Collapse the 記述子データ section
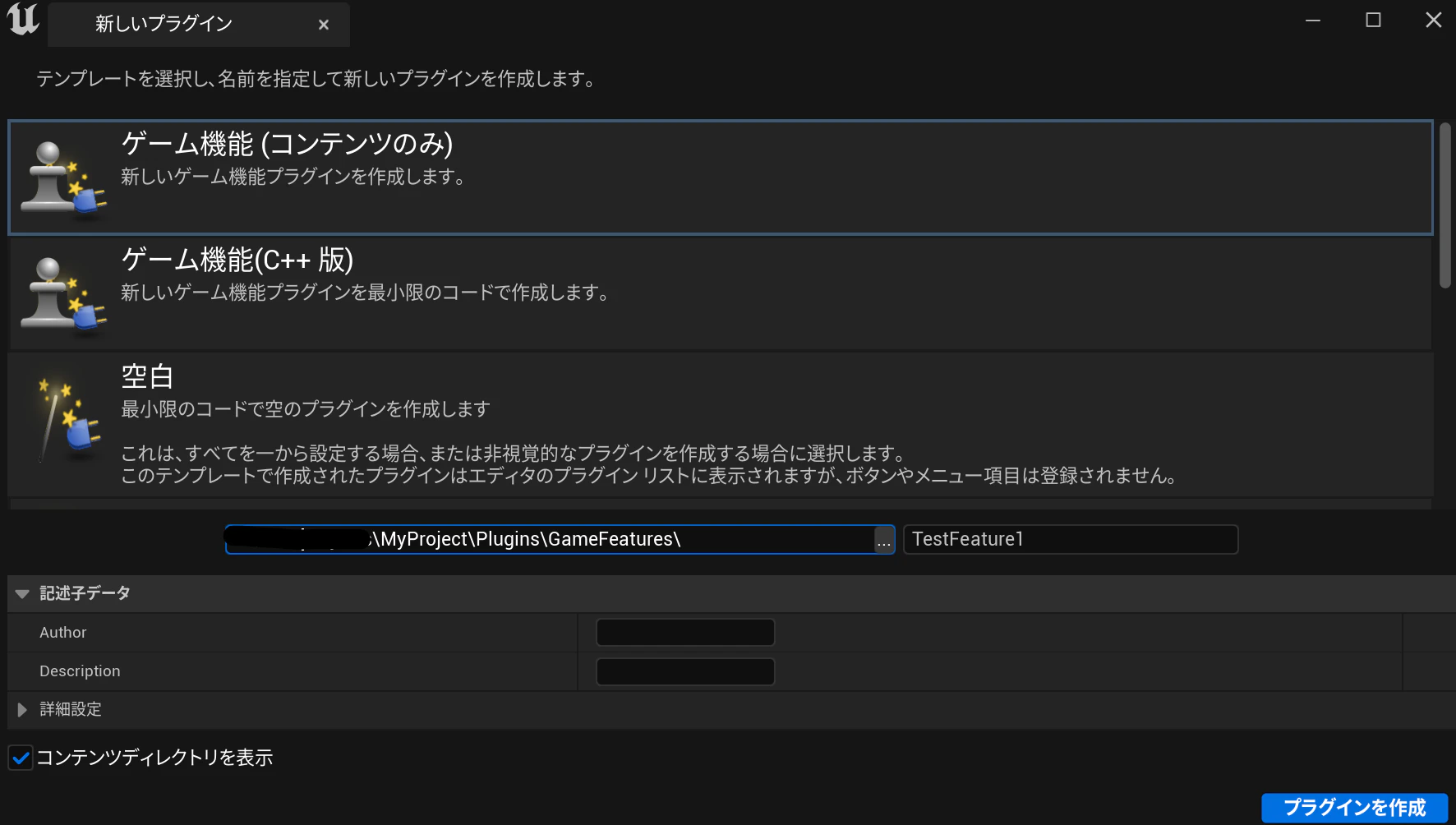This screenshot has width=1456, height=825. point(22,593)
